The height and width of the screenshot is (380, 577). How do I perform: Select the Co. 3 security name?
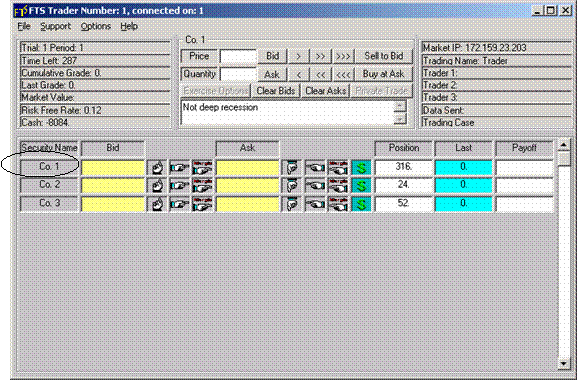[x=49, y=203]
